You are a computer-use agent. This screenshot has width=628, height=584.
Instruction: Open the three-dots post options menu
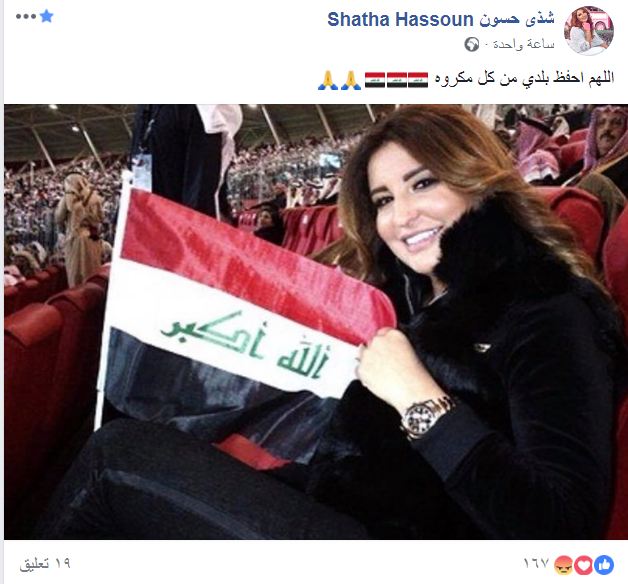[26, 17]
